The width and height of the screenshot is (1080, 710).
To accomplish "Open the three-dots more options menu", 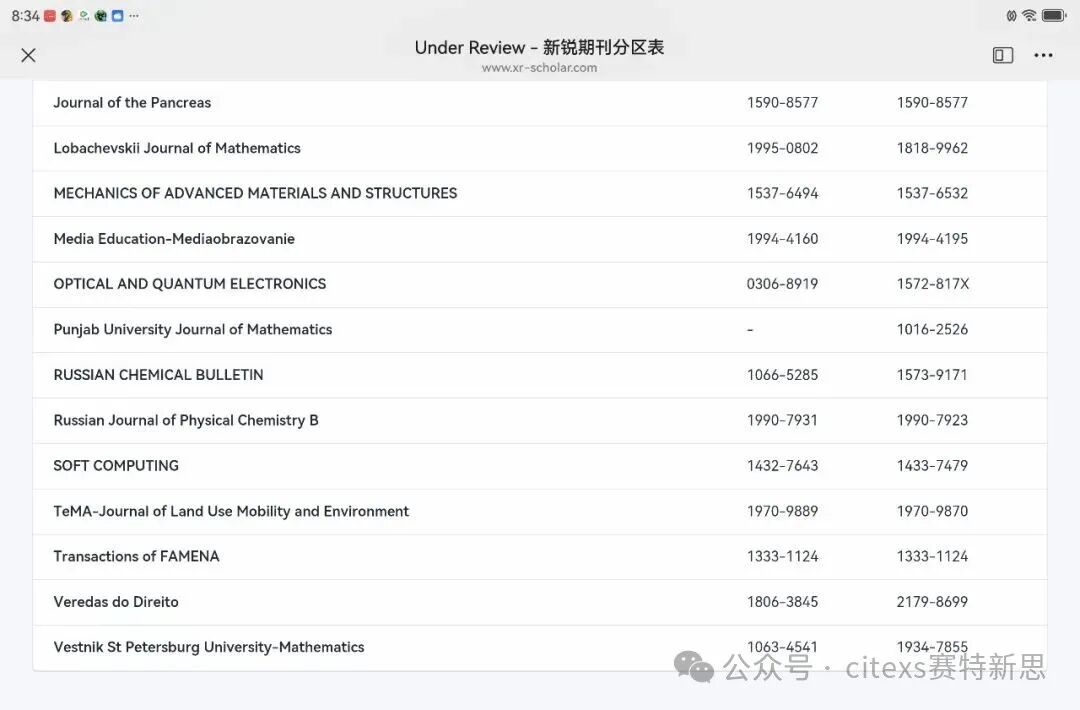I will pyautogui.click(x=1043, y=55).
